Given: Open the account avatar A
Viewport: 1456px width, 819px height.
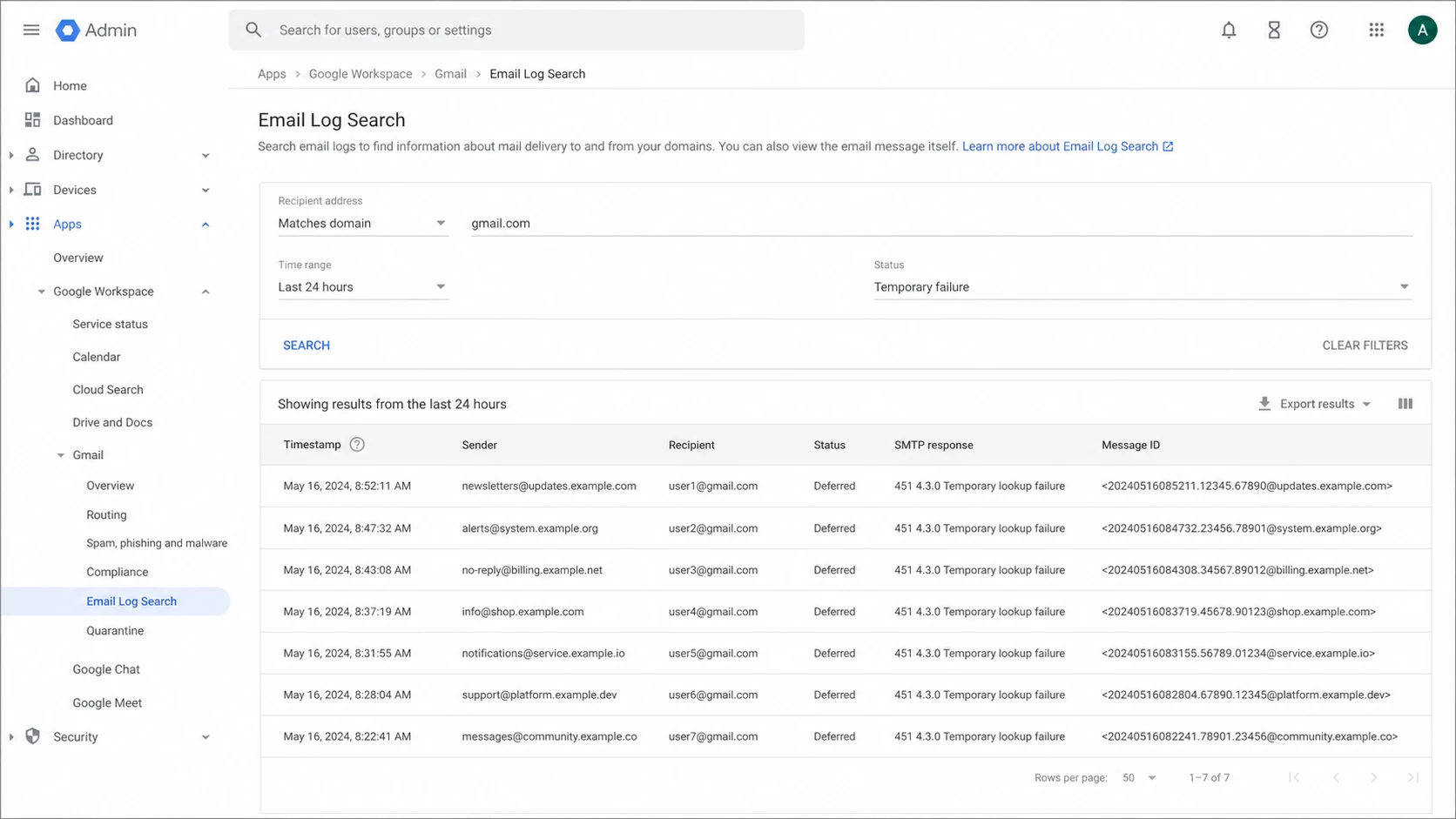Looking at the screenshot, I should (x=1422, y=30).
